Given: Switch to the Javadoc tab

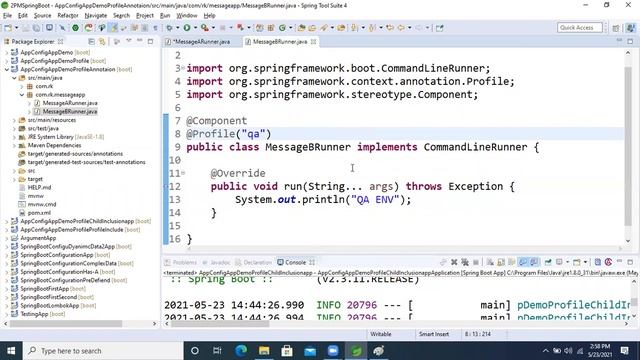Looking at the screenshot, I should pos(216,262).
